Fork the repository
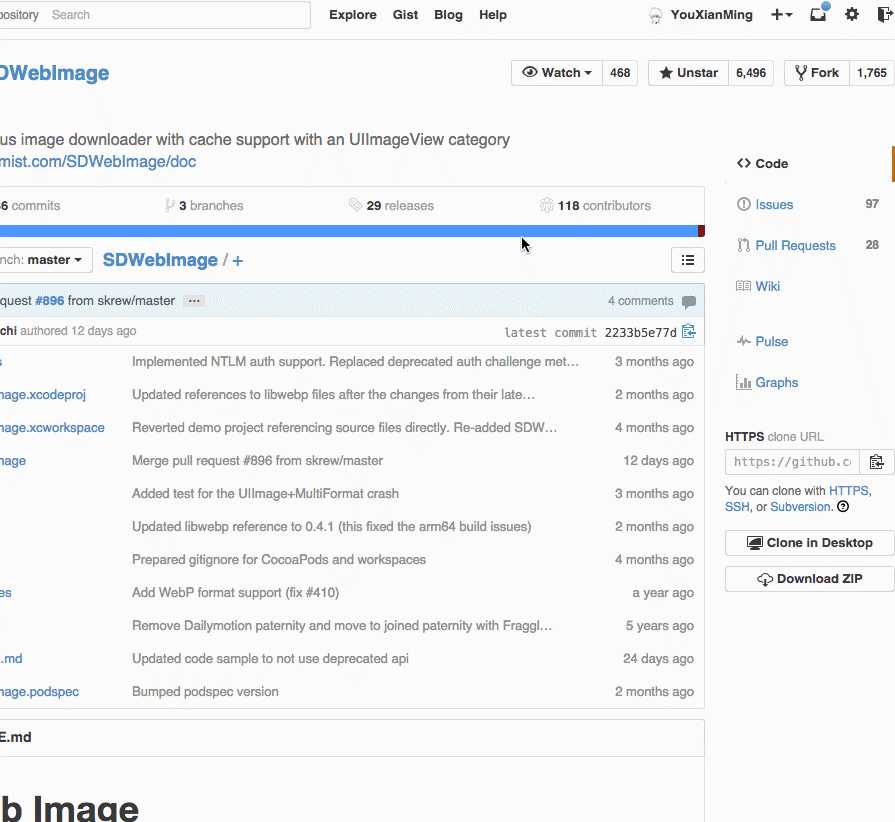This screenshot has width=895, height=822. [817, 72]
